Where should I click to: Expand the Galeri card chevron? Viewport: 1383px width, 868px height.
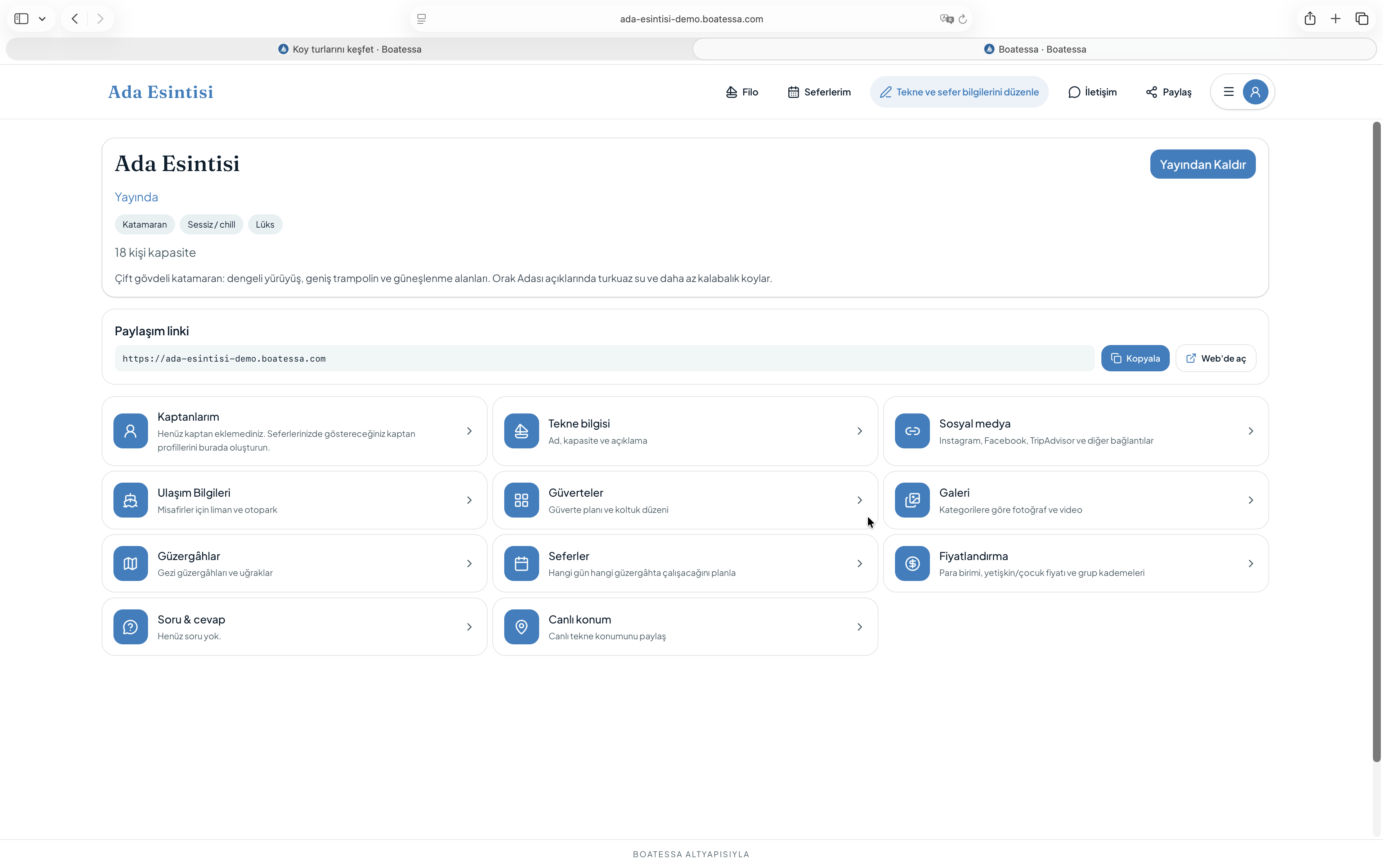coord(1250,501)
